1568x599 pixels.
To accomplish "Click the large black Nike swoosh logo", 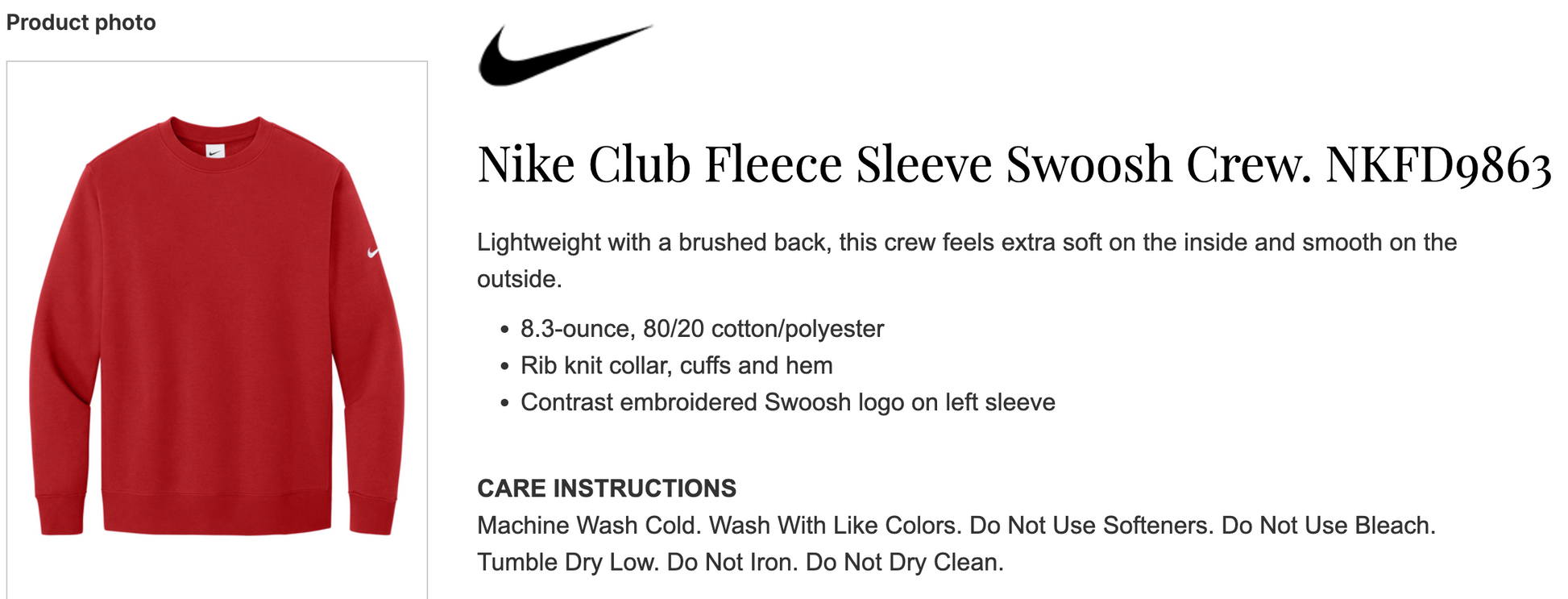I will (565, 55).
